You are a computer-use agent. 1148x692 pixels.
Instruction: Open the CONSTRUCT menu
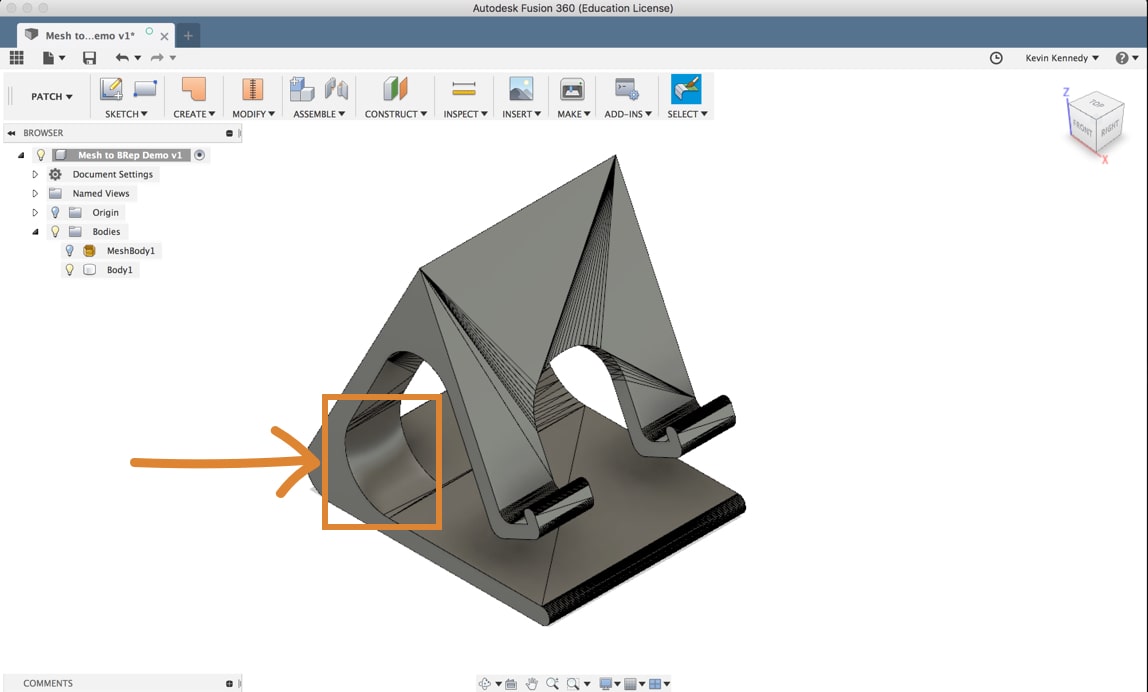(395, 114)
